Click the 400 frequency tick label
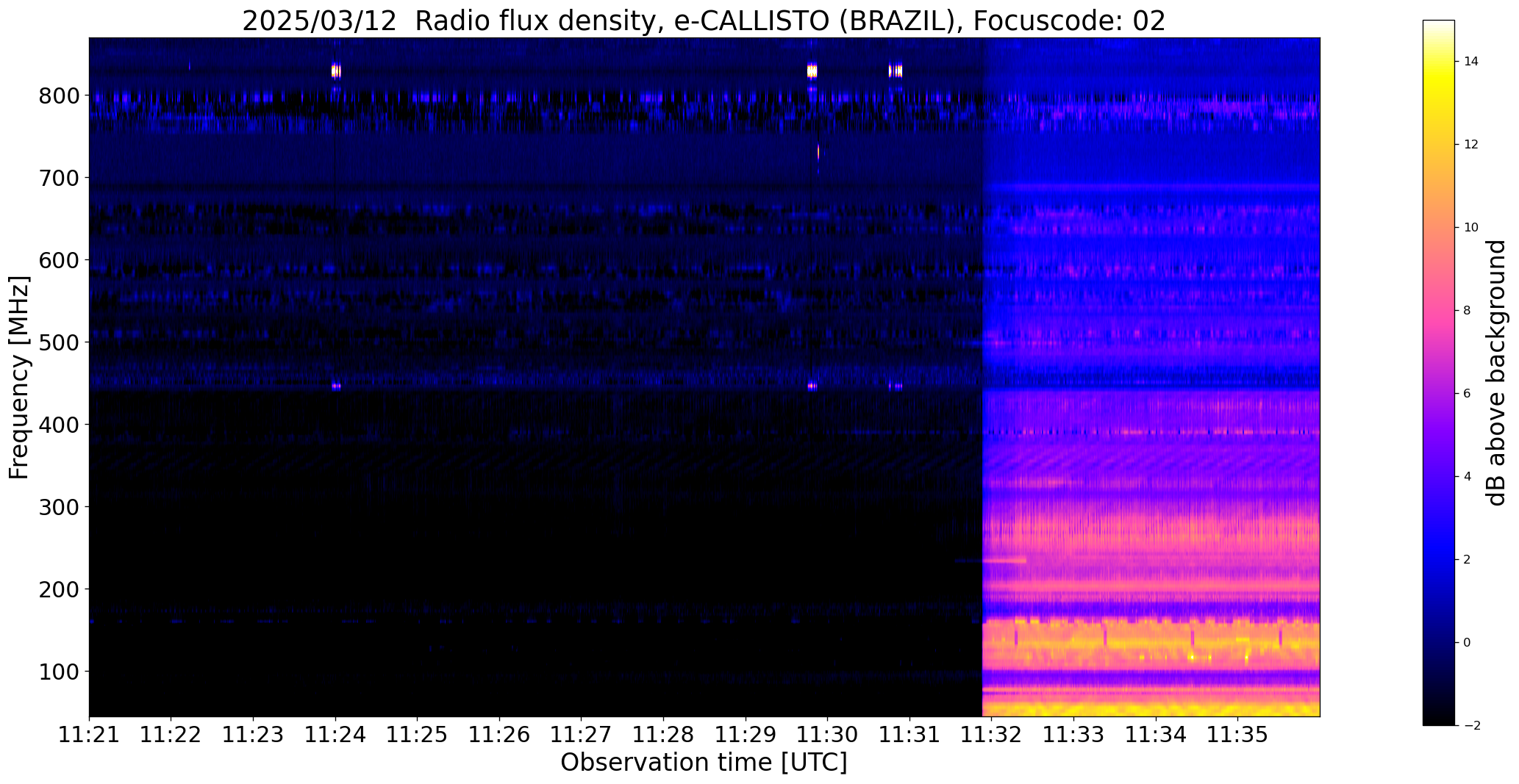 click(x=59, y=425)
